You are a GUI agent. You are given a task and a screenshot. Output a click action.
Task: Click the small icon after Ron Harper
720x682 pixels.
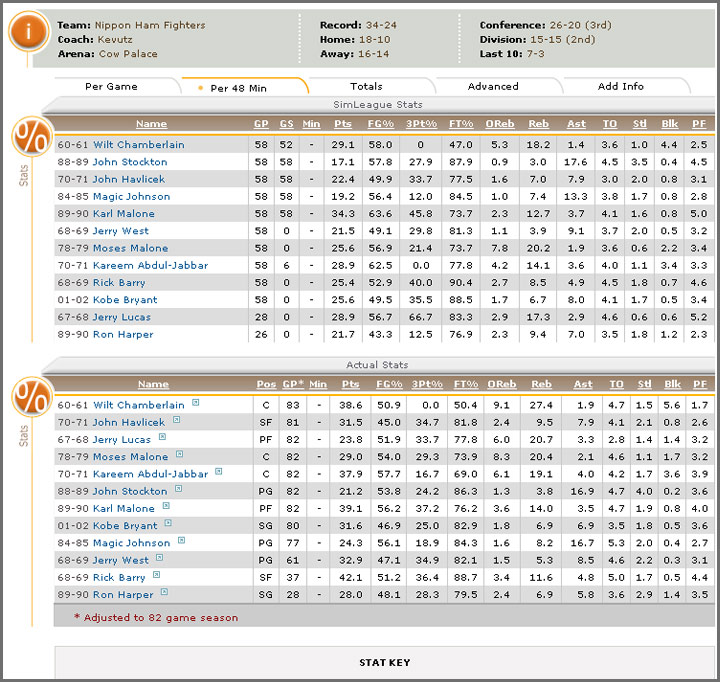coord(162,594)
